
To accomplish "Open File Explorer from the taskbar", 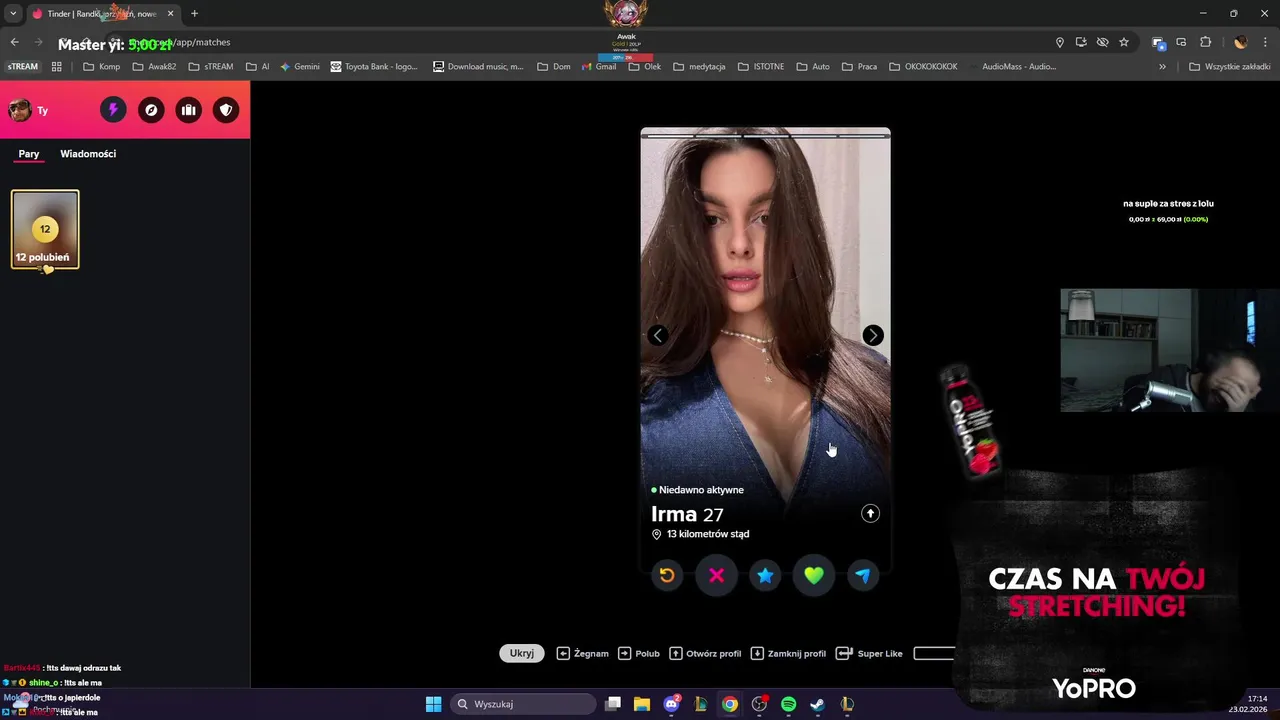I will click(642, 704).
